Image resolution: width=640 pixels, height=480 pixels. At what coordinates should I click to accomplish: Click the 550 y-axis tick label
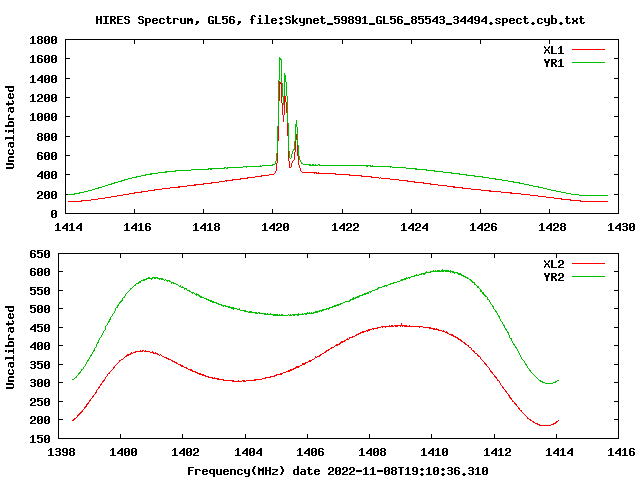(40, 291)
